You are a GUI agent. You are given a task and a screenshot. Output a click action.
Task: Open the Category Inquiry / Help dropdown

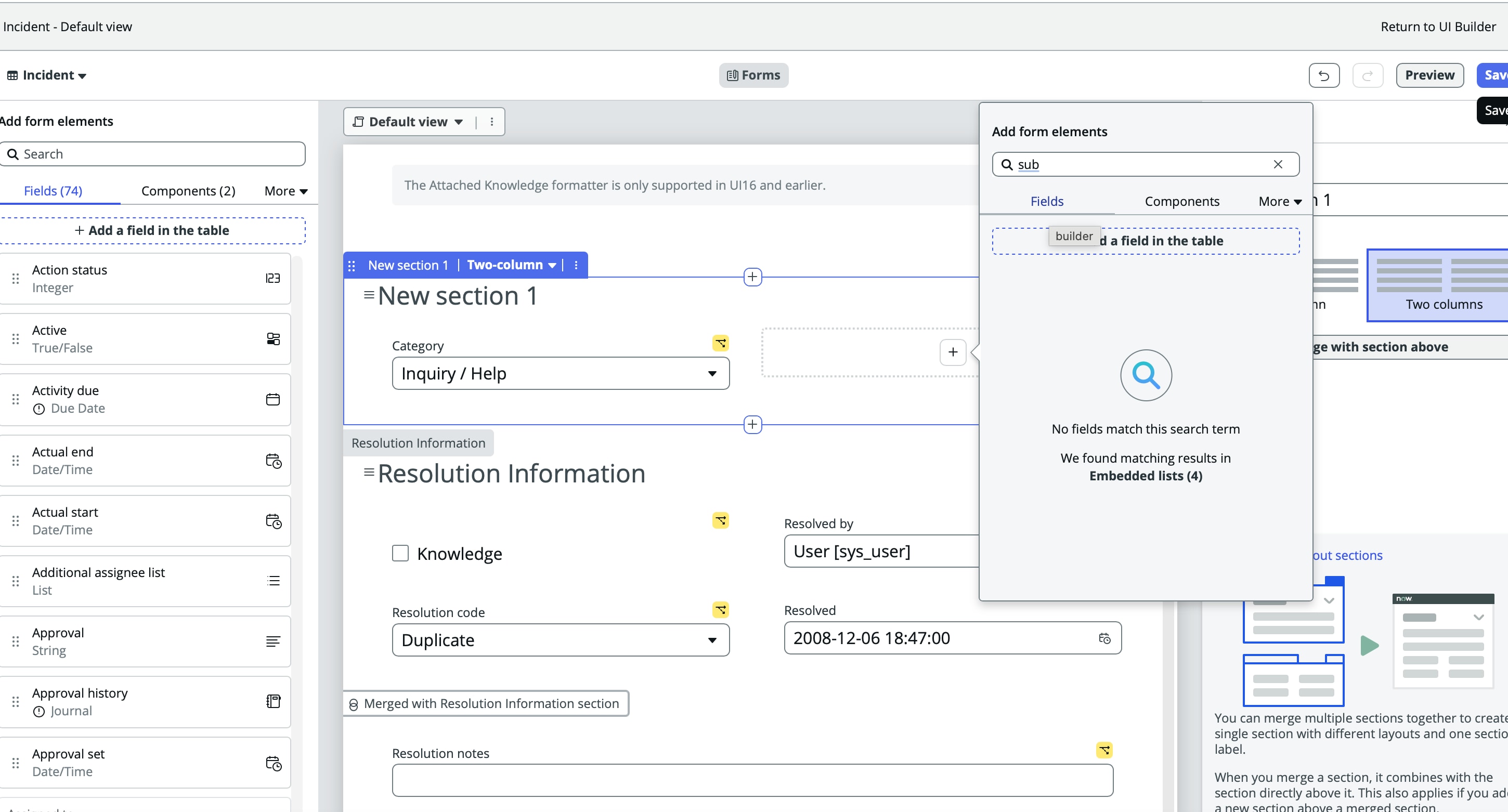click(x=560, y=373)
